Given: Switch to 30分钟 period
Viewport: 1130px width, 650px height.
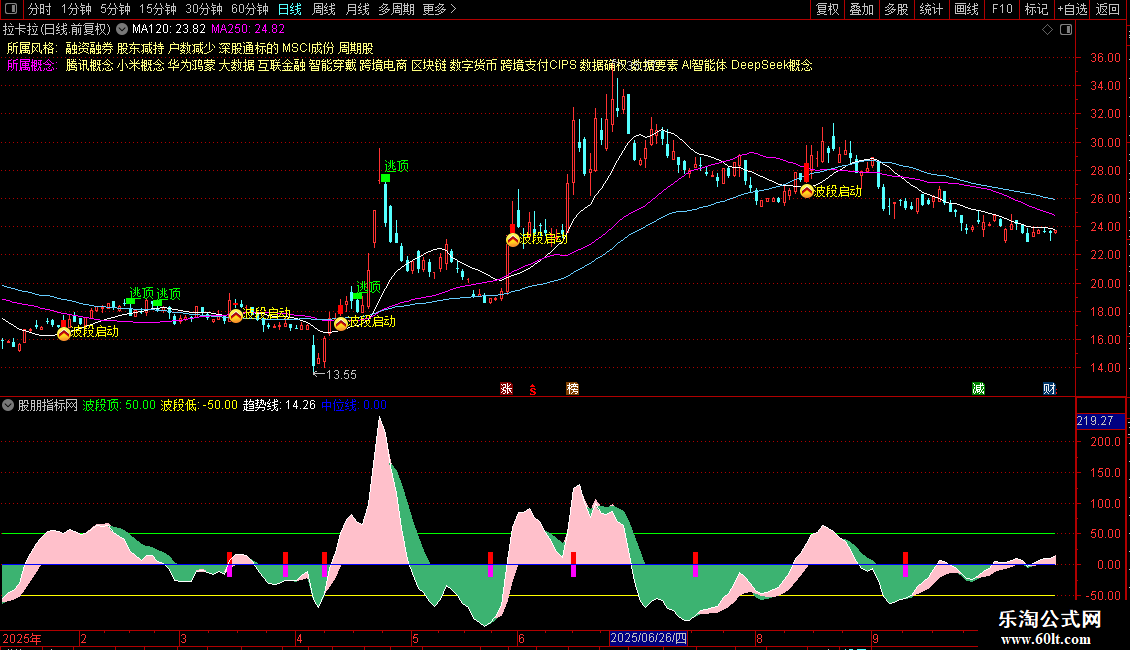Looking at the screenshot, I should click(204, 9).
